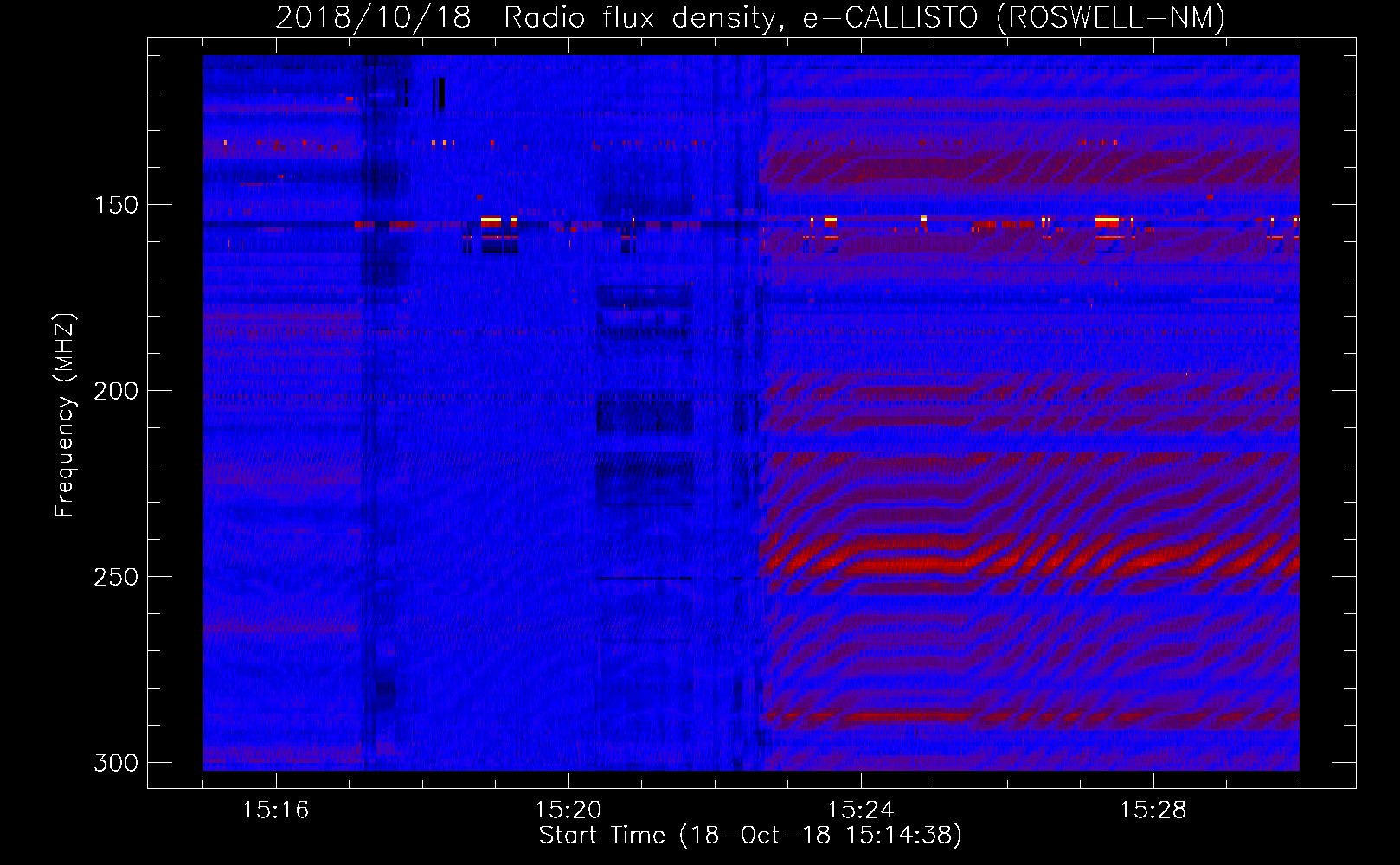Click the 15:28 time tick label

point(1153,811)
